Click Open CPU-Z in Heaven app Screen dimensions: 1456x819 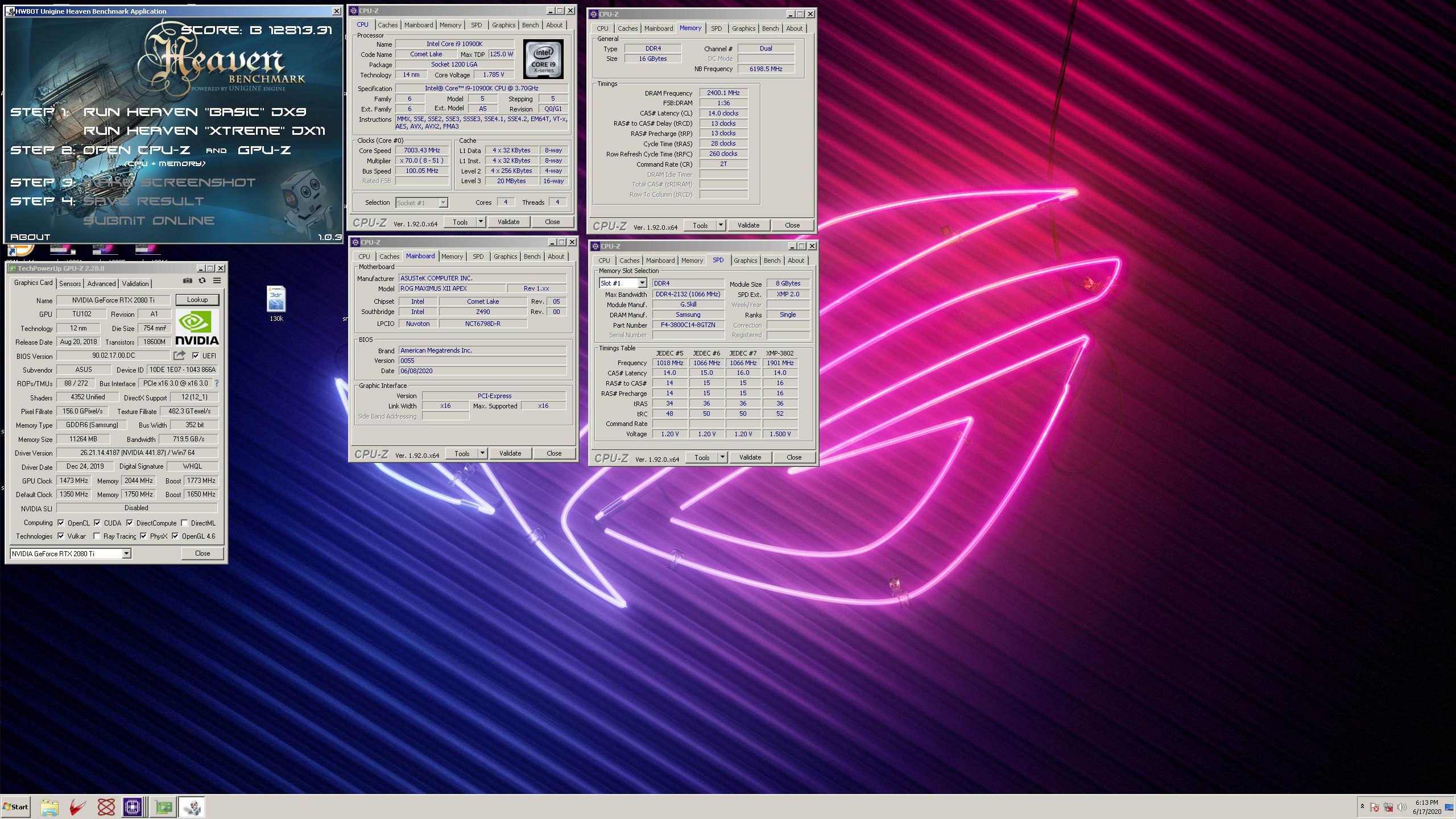pos(136,150)
